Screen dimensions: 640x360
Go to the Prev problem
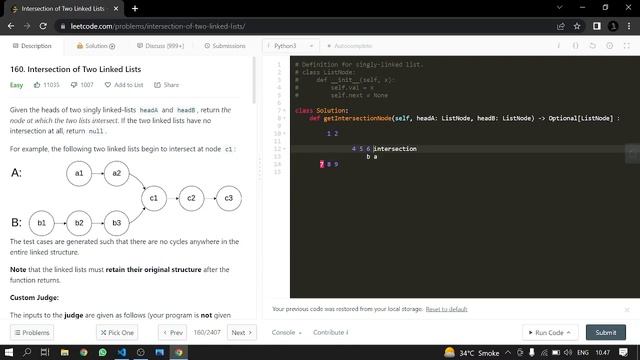(x=173, y=332)
